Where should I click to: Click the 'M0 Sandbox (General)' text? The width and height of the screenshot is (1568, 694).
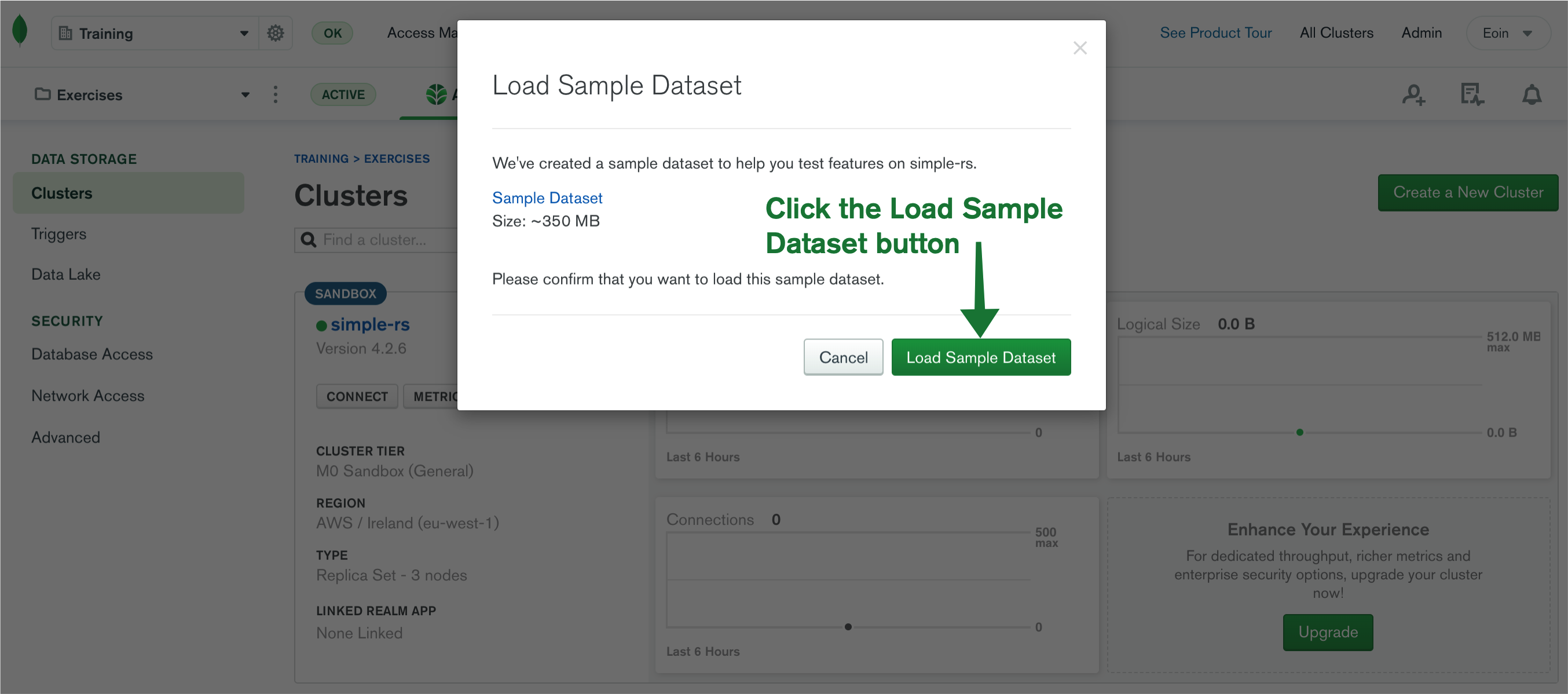click(394, 471)
